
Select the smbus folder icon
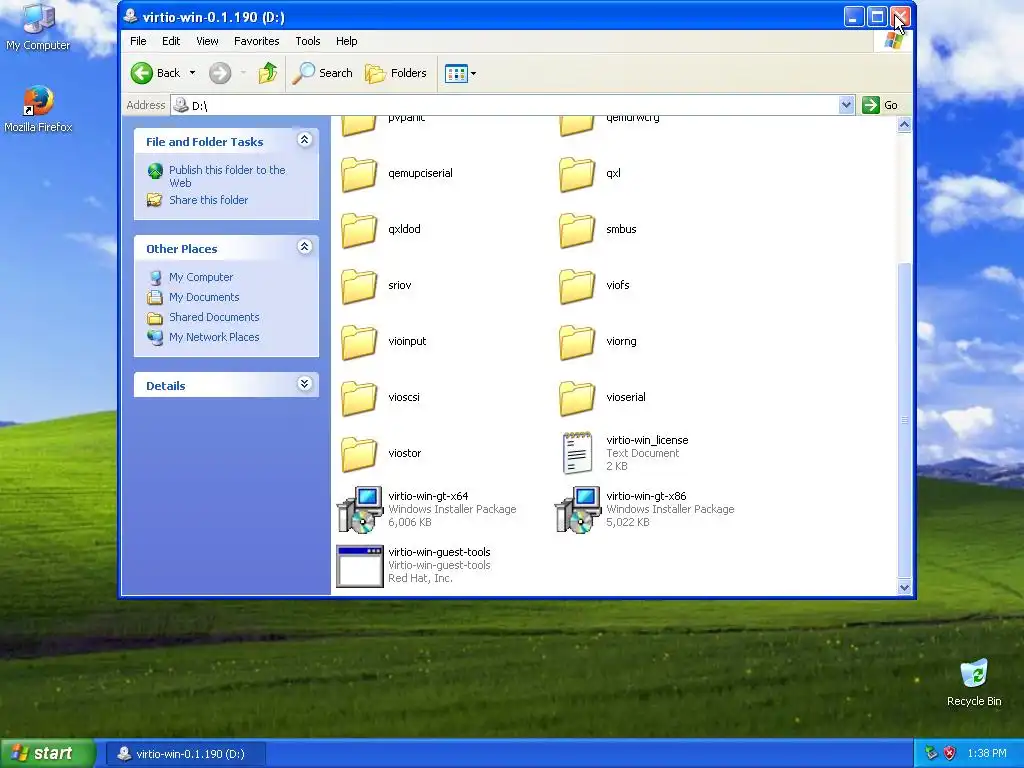pos(577,231)
